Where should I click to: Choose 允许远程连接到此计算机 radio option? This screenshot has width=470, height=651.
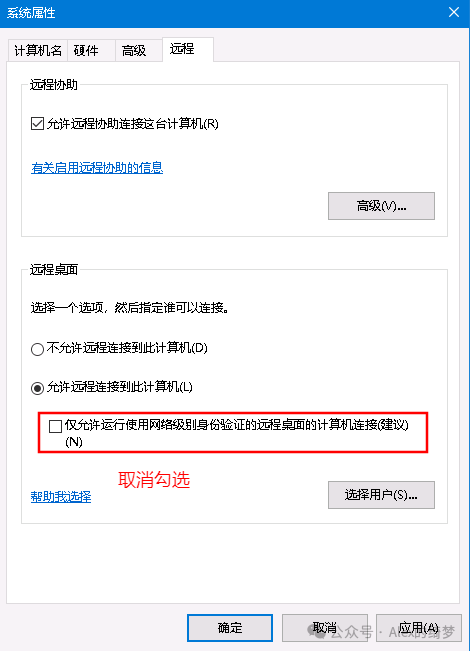(37, 389)
